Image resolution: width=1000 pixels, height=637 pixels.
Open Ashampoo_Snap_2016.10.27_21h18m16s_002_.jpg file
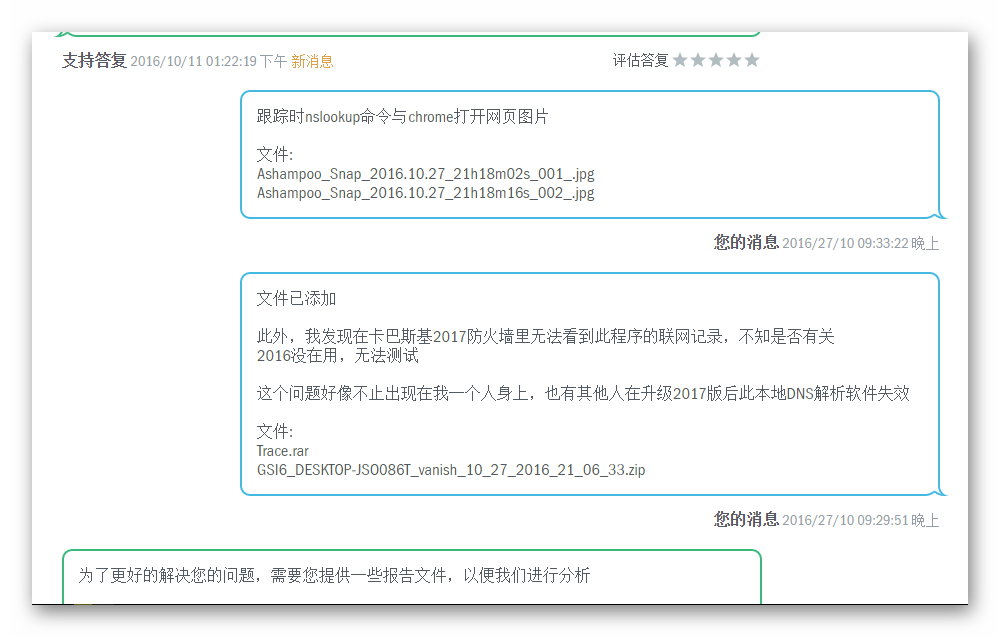(425, 193)
